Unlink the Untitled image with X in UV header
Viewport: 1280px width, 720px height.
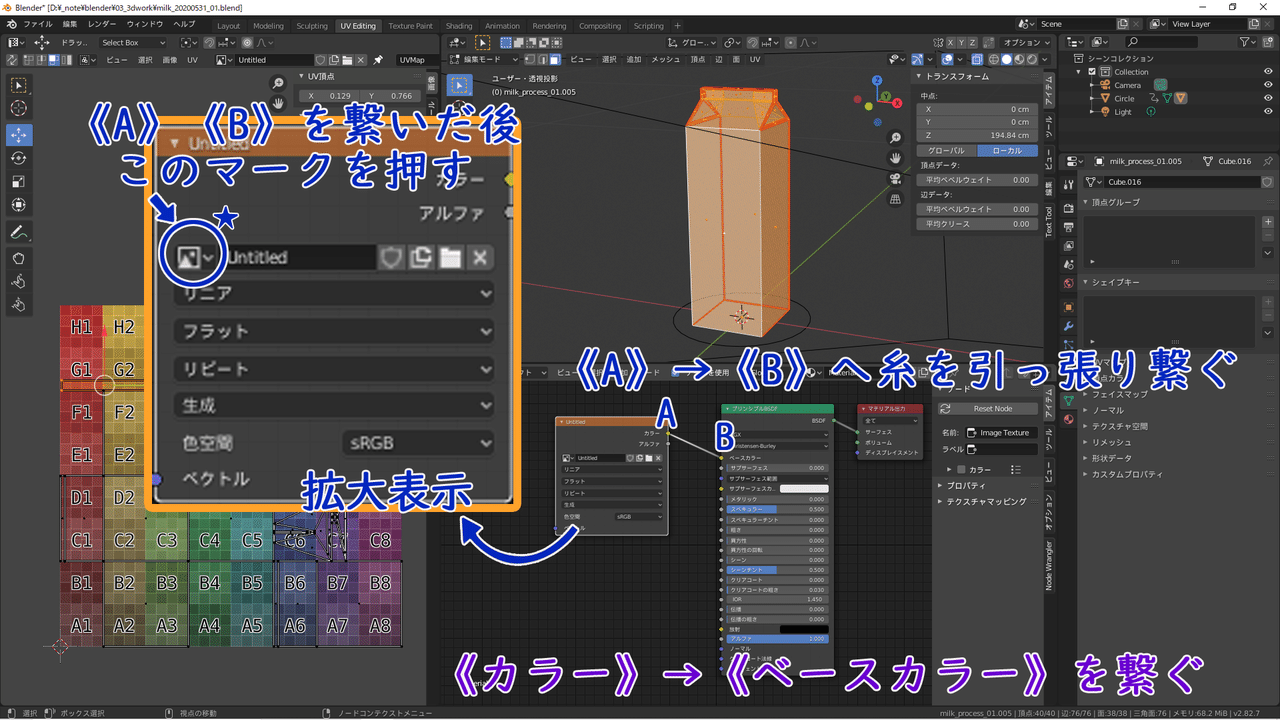coord(360,60)
